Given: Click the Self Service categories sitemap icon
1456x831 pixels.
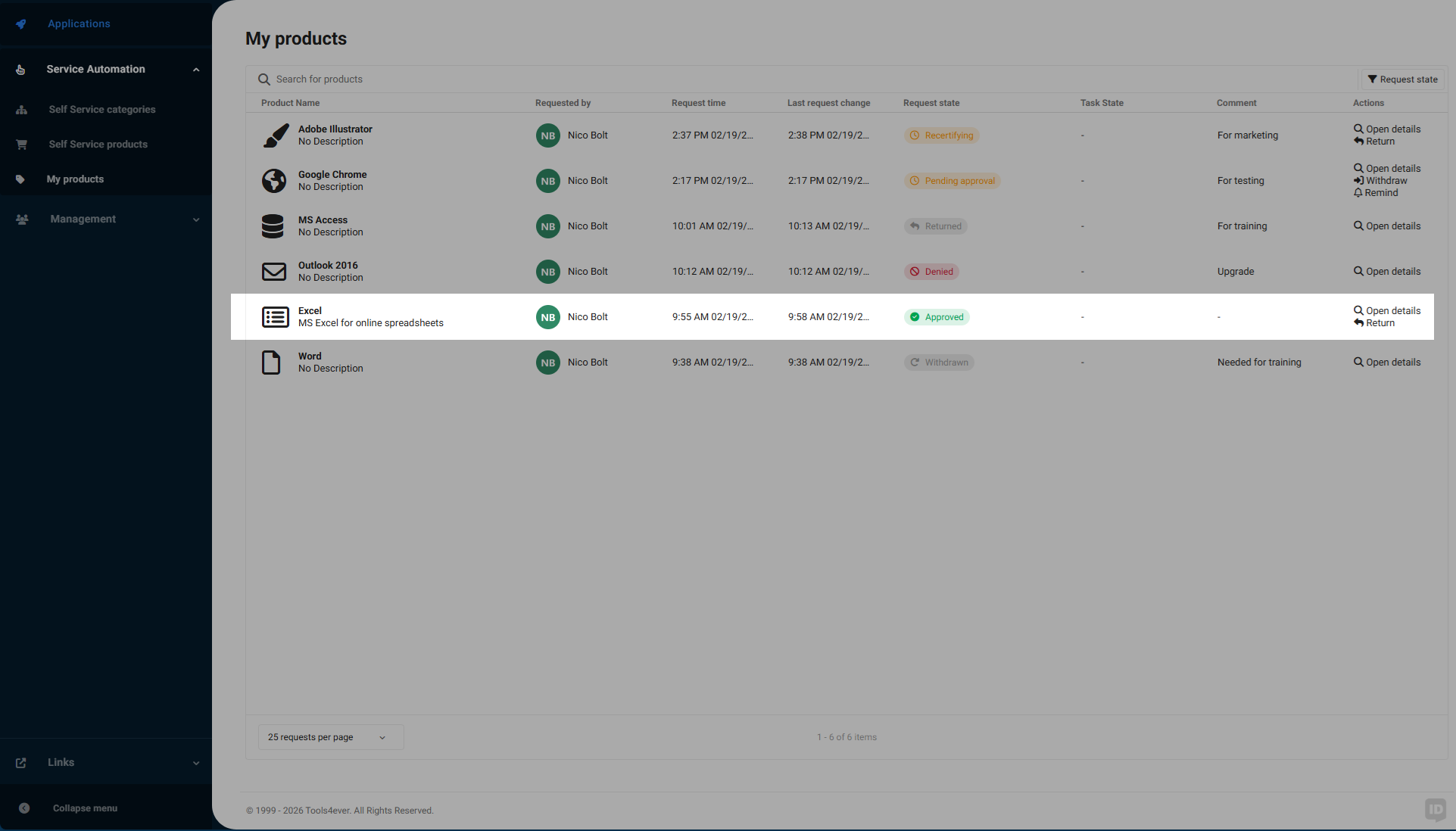Looking at the screenshot, I should (21, 110).
